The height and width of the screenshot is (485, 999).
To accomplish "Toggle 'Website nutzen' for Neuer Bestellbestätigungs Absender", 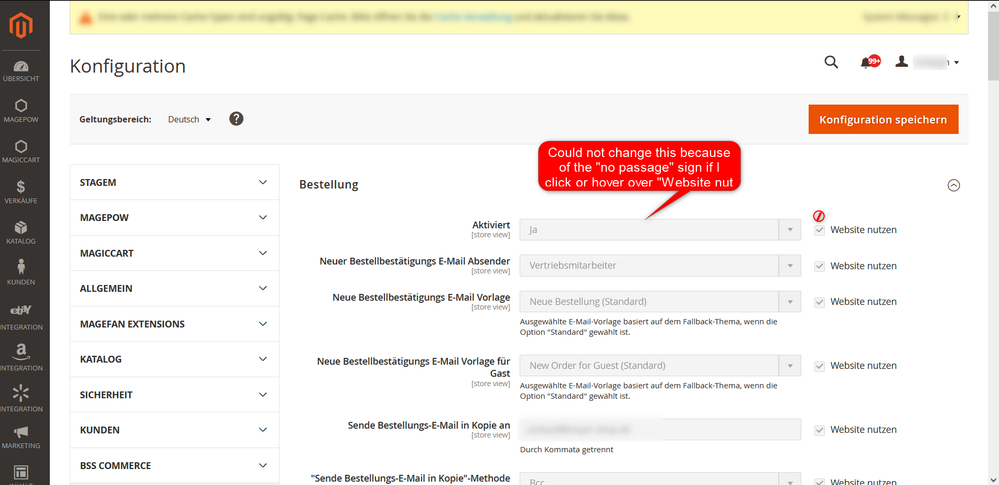I will (820, 266).
